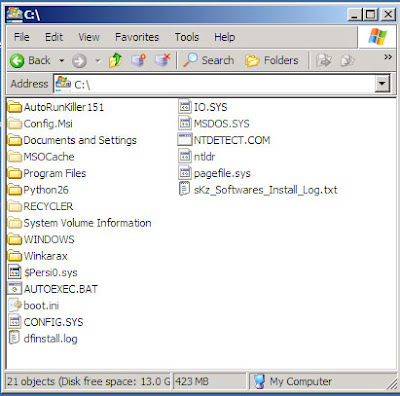Open the Favorites menu
Screen dimensions: 400x396
click(137, 37)
